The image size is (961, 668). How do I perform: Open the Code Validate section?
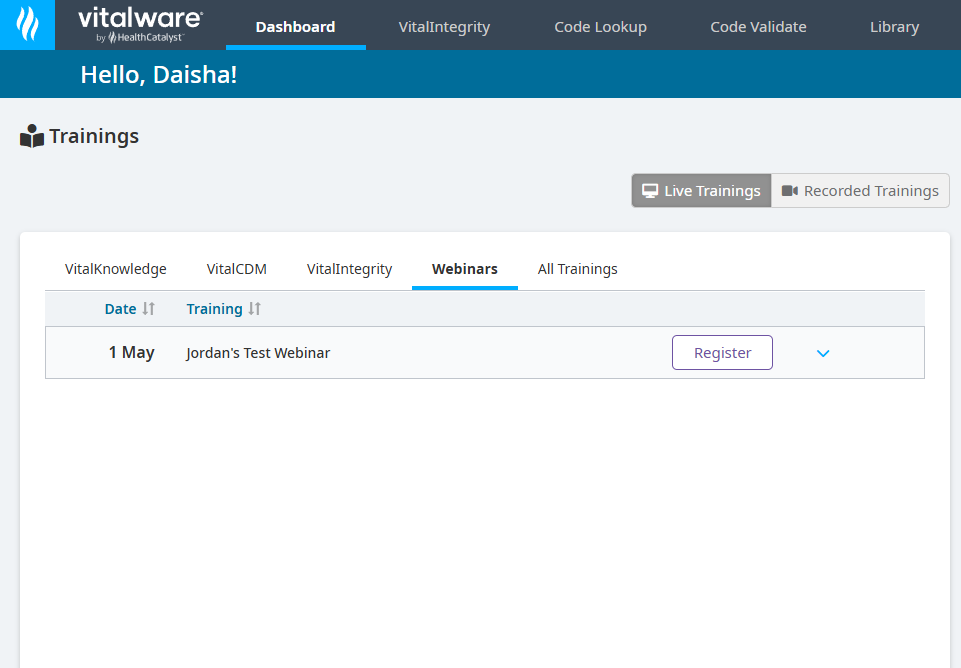coord(758,27)
